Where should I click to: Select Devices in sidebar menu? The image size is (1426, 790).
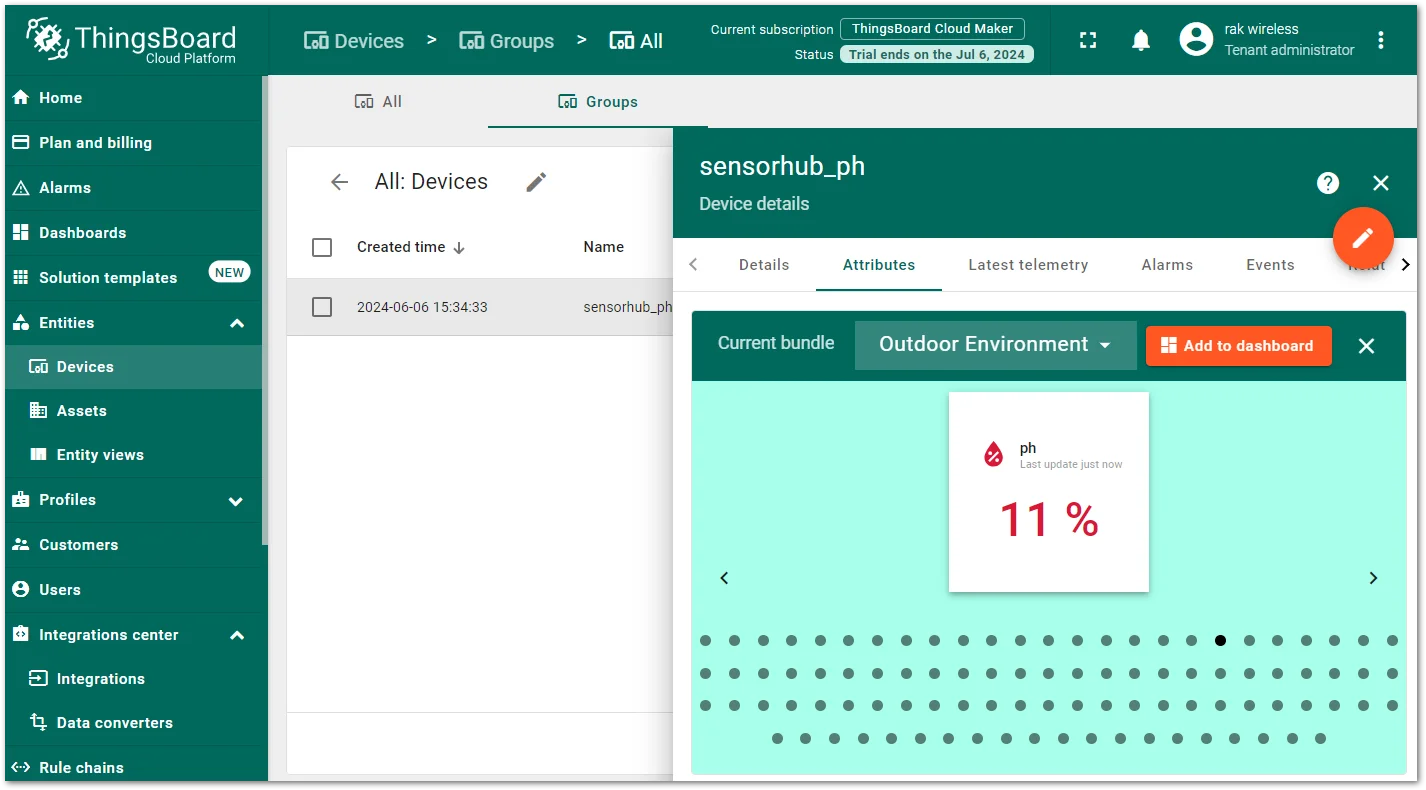pyautogui.click(x=134, y=367)
